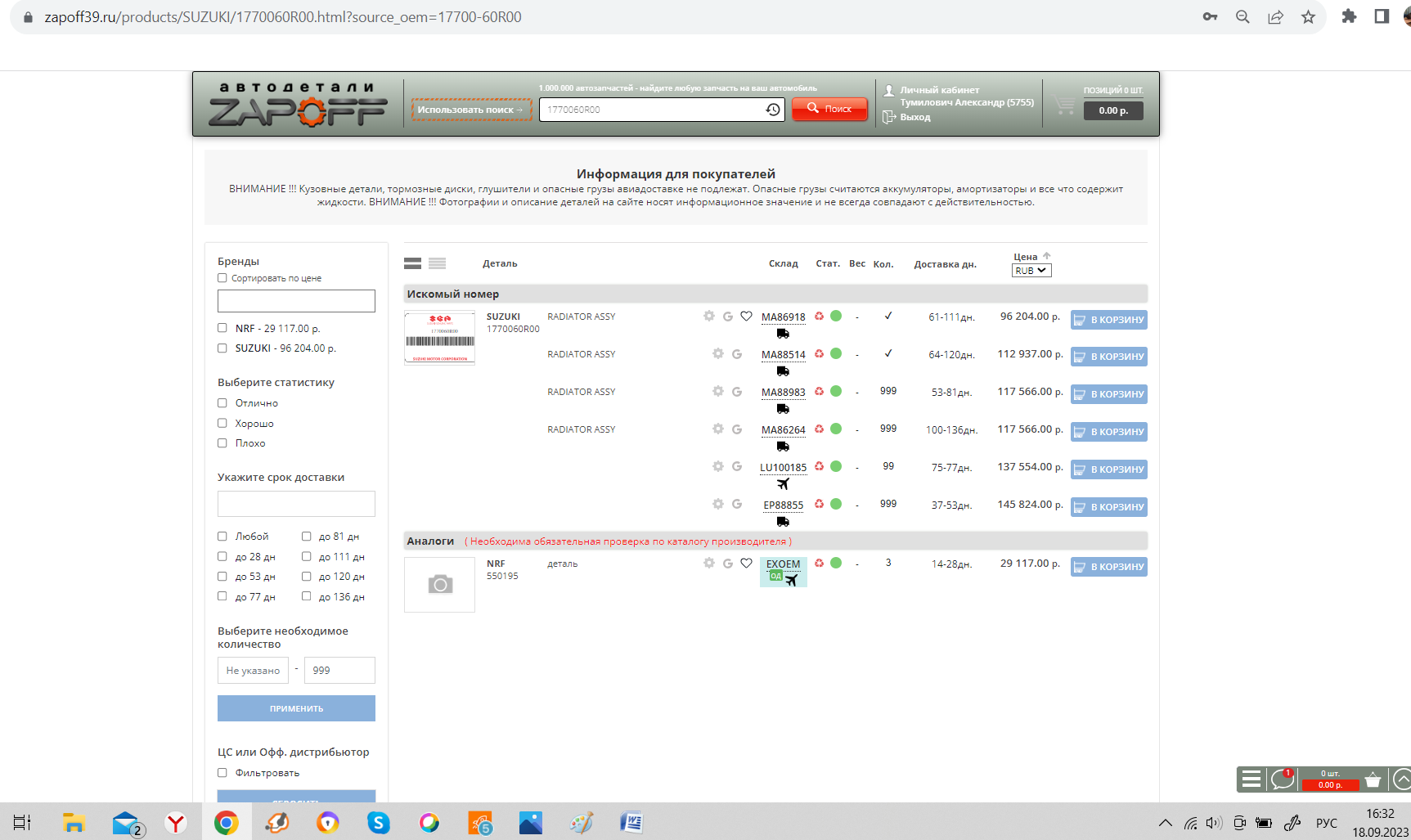Click browser zoom magnifier icon
The image size is (1411, 840).
point(1242,17)
